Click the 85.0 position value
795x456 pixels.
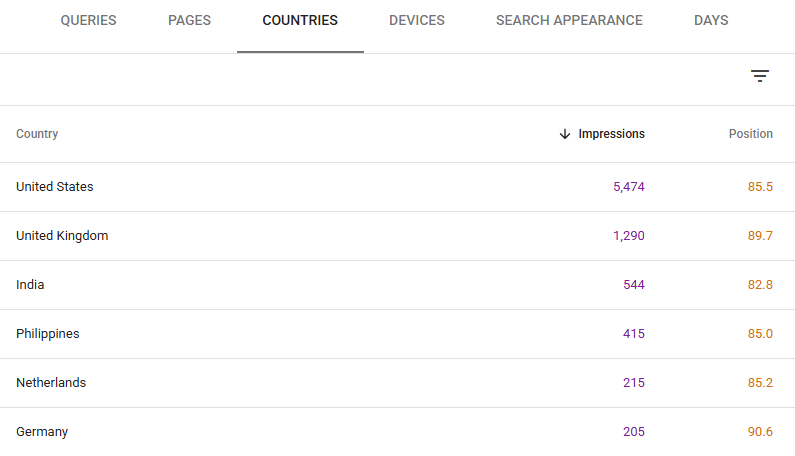760,334
